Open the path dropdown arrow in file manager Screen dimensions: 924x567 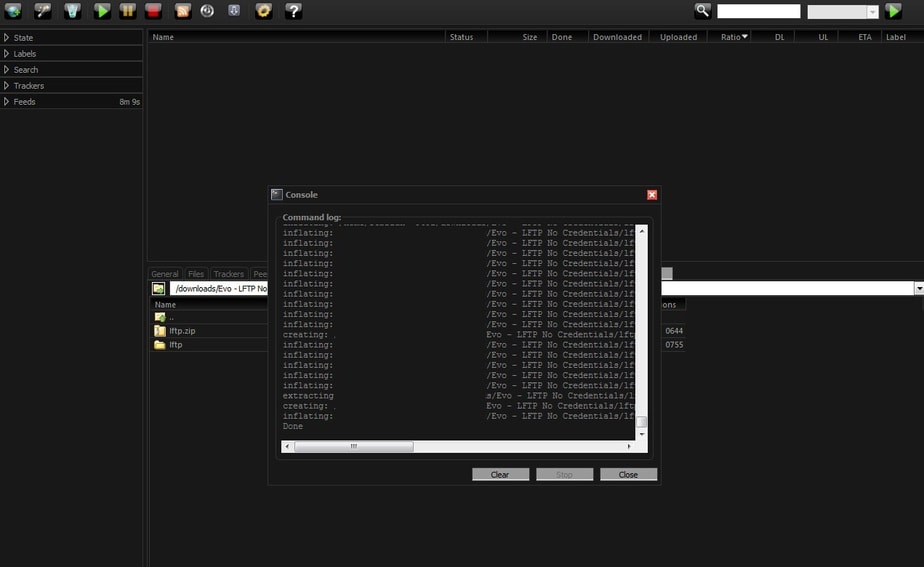(x=919, y=288)
